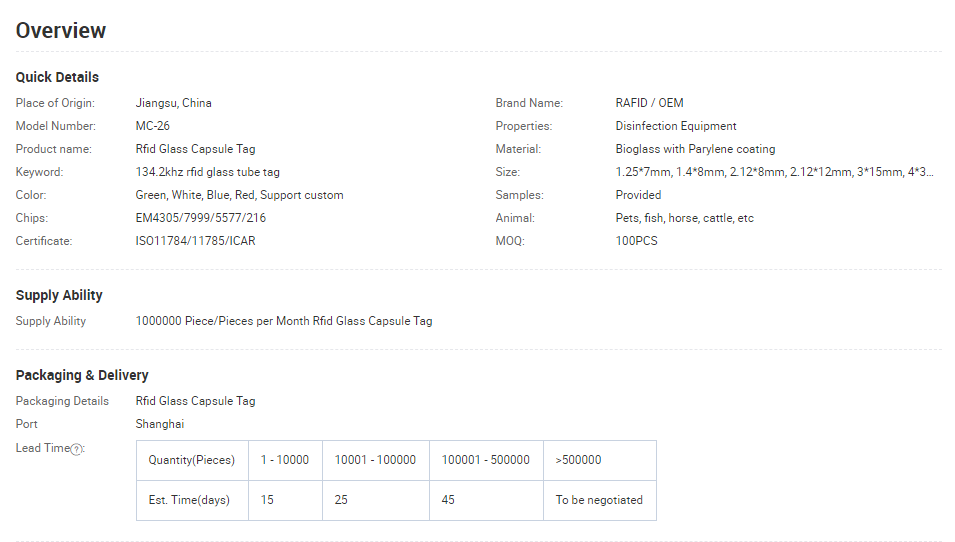This screenshot has height=542, width=955.
Task: Click the color value 'Green, White, Blue, Red, Support custom'
Action: (x=239, y=195)
